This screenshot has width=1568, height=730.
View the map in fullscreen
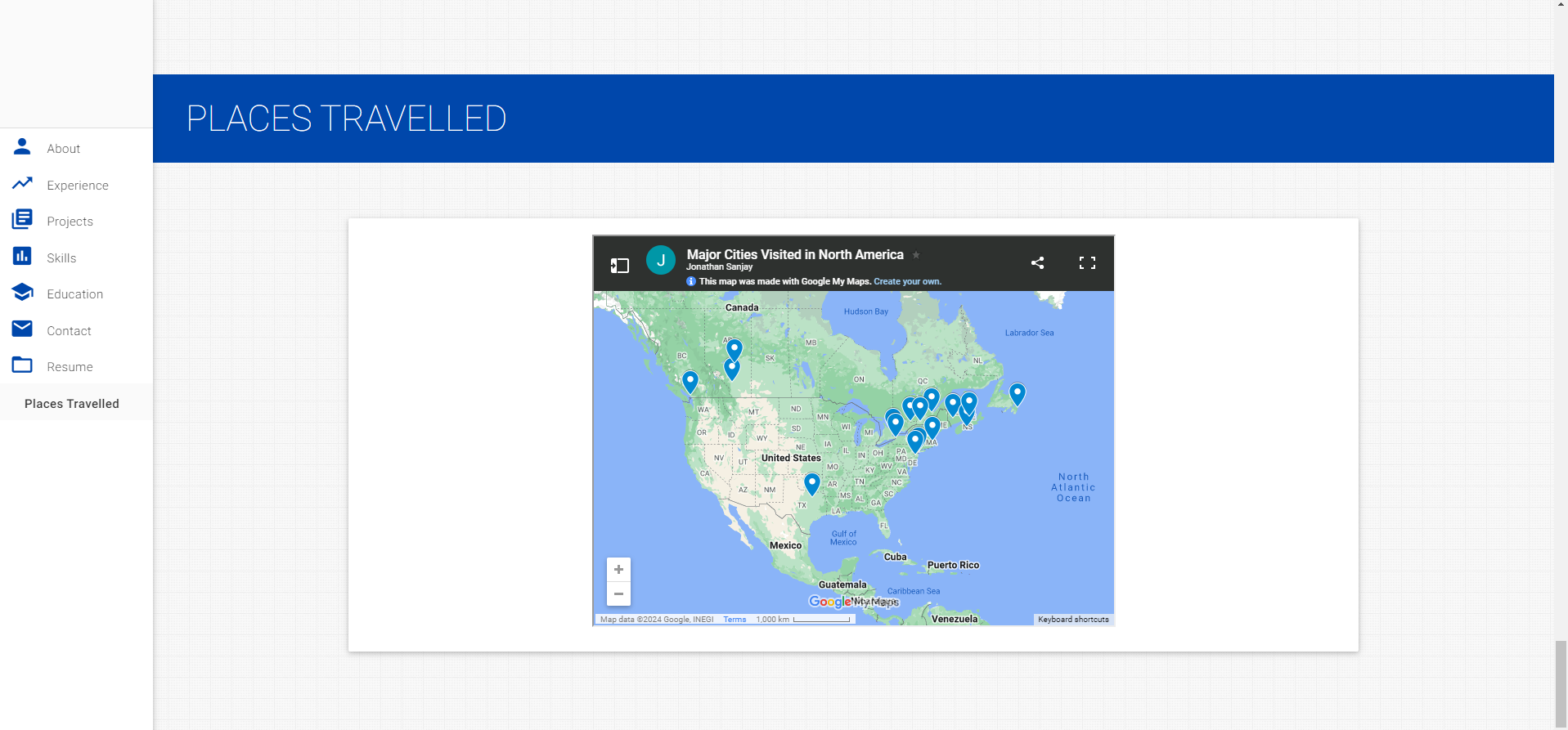1087,262
